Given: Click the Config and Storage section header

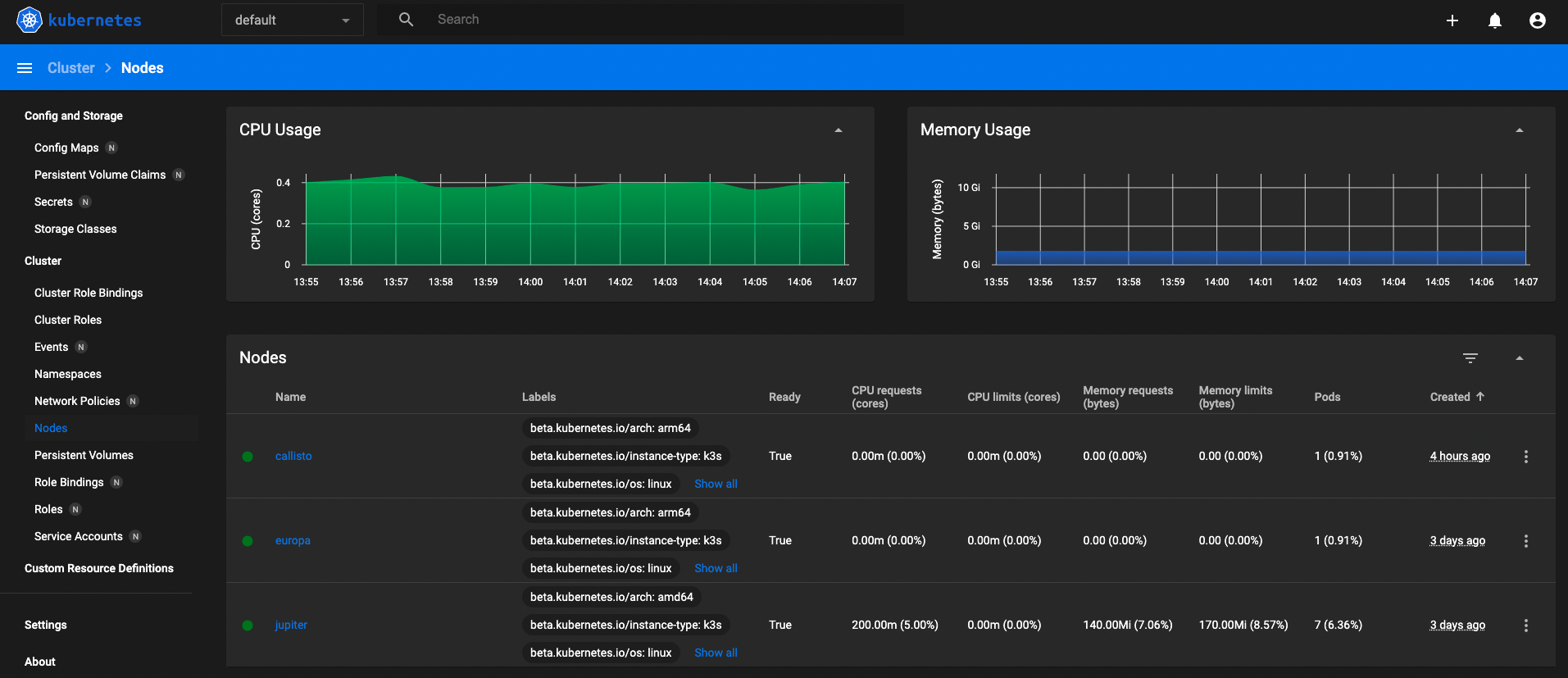Looking at the screenshot, I should coord(74,116).
